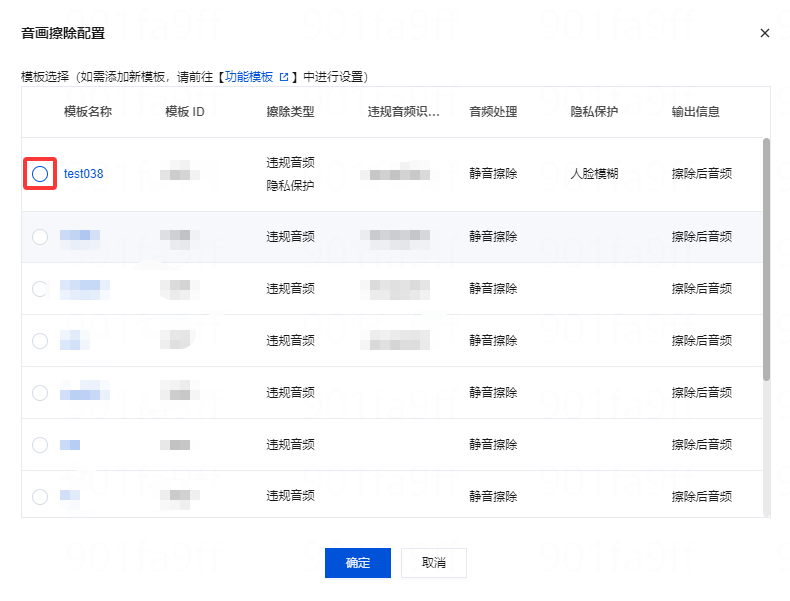Confirm with the 确定 button
The height and width of the screenshot is (601, 790).
[358, 563]
